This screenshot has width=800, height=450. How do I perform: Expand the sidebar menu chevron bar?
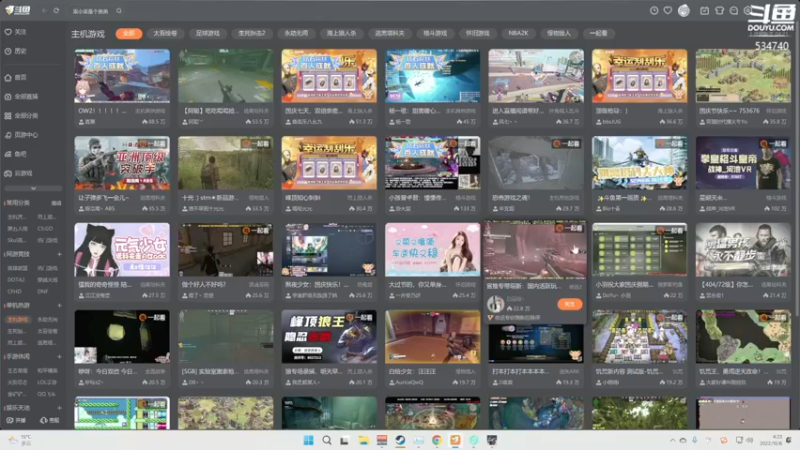pyautogui.click(x=33, y=188)
